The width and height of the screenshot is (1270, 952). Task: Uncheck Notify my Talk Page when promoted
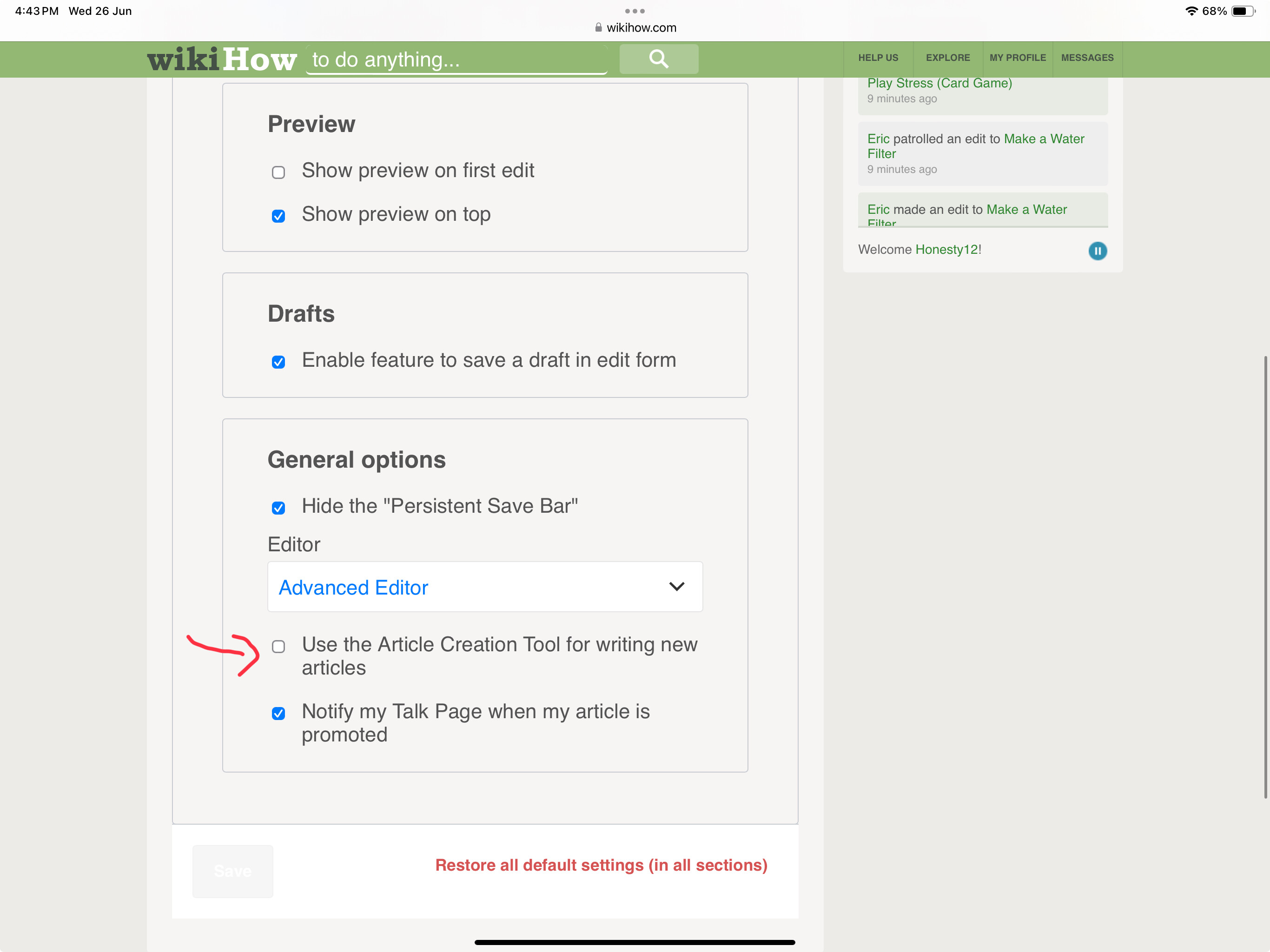tap(278, 713)
